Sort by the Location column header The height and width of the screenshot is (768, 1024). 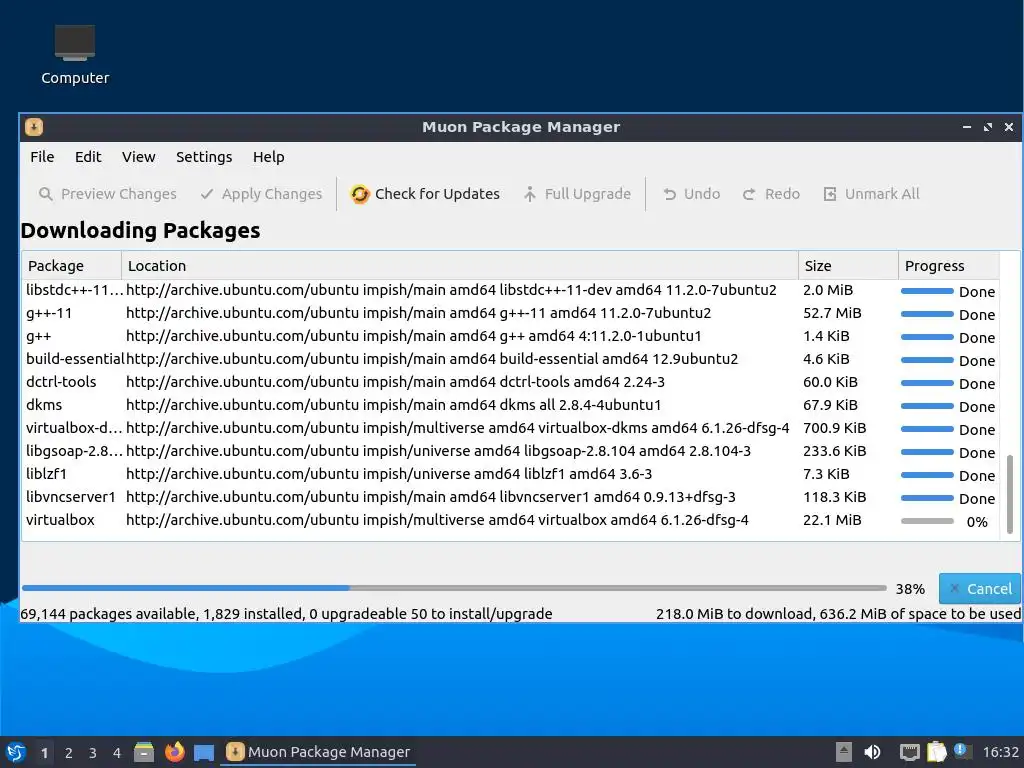pyautogui.click(x=460, y=266)
